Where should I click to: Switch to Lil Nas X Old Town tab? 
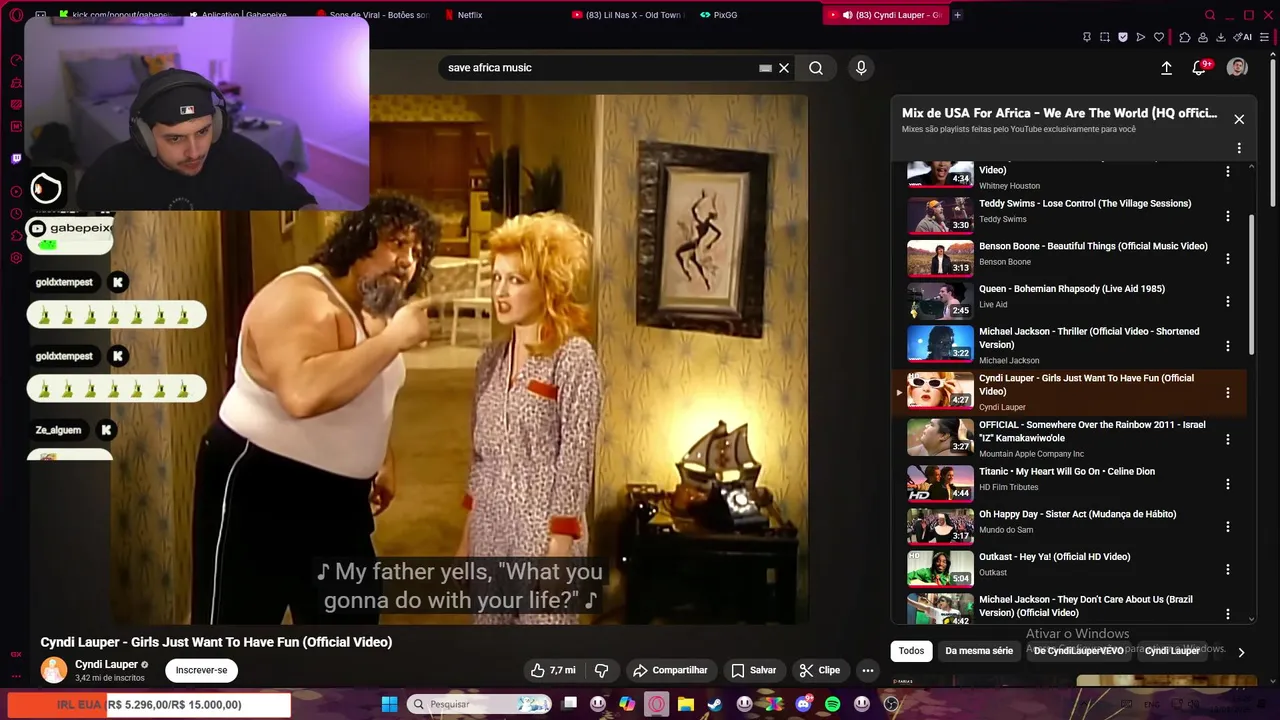[627, 15]
